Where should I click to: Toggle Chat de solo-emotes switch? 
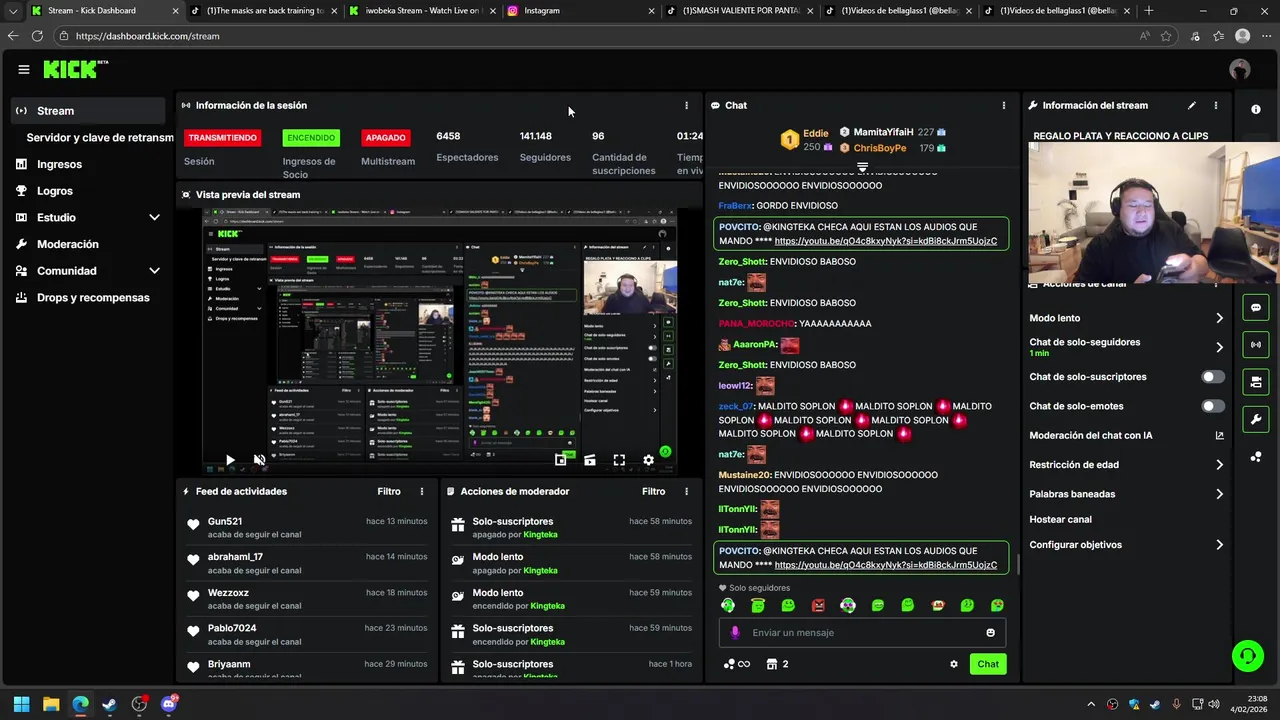pos(1212,406)
